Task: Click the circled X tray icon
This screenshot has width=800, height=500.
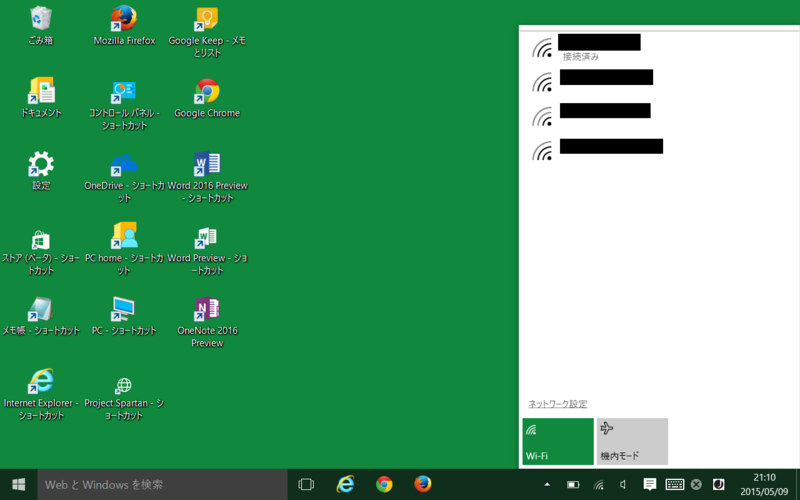Action: pyautogui.click(x=696, y=484)
